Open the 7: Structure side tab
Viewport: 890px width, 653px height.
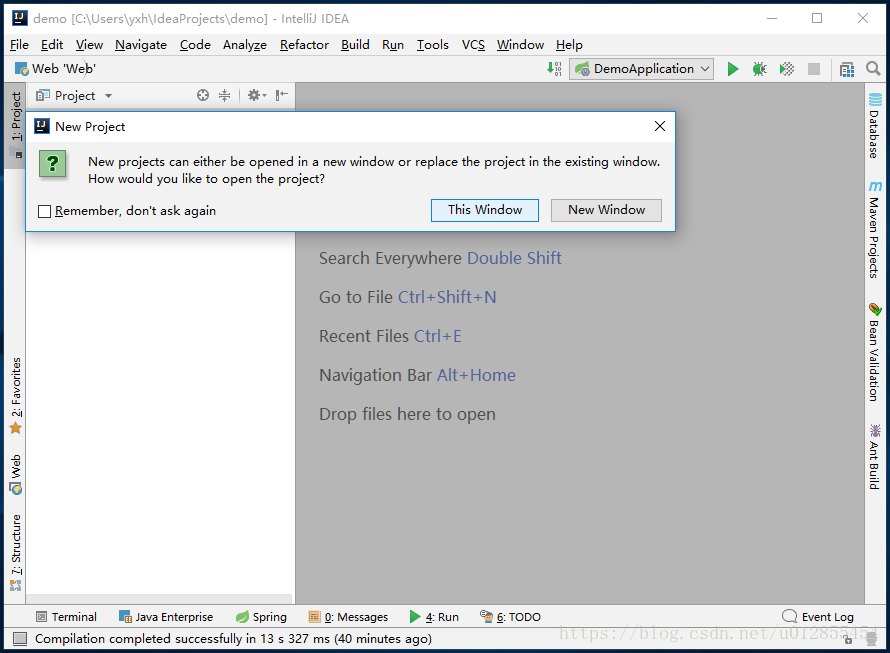[15, 552]
